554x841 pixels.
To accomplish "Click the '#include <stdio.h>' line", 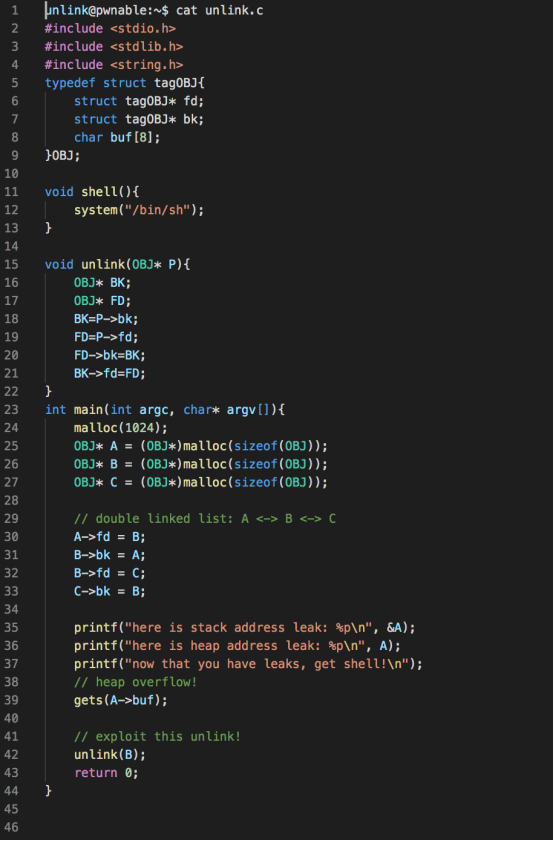I will 110,28.
